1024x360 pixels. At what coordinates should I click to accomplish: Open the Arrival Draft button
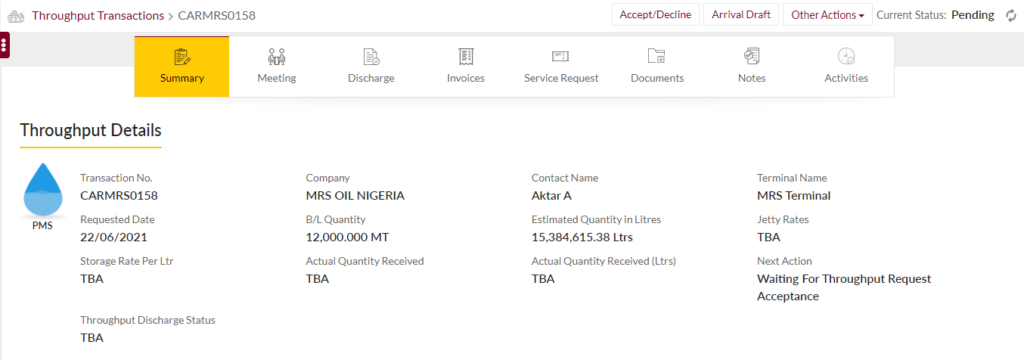741,14
